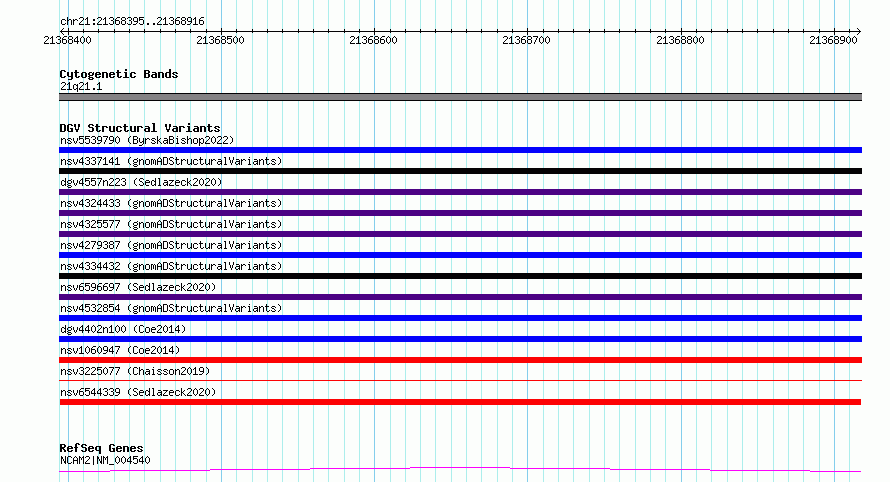Click the thin red line of nsv3225077
Viewport: 890px width, 482px height.
pyautogui.click(x=460, y=380)
